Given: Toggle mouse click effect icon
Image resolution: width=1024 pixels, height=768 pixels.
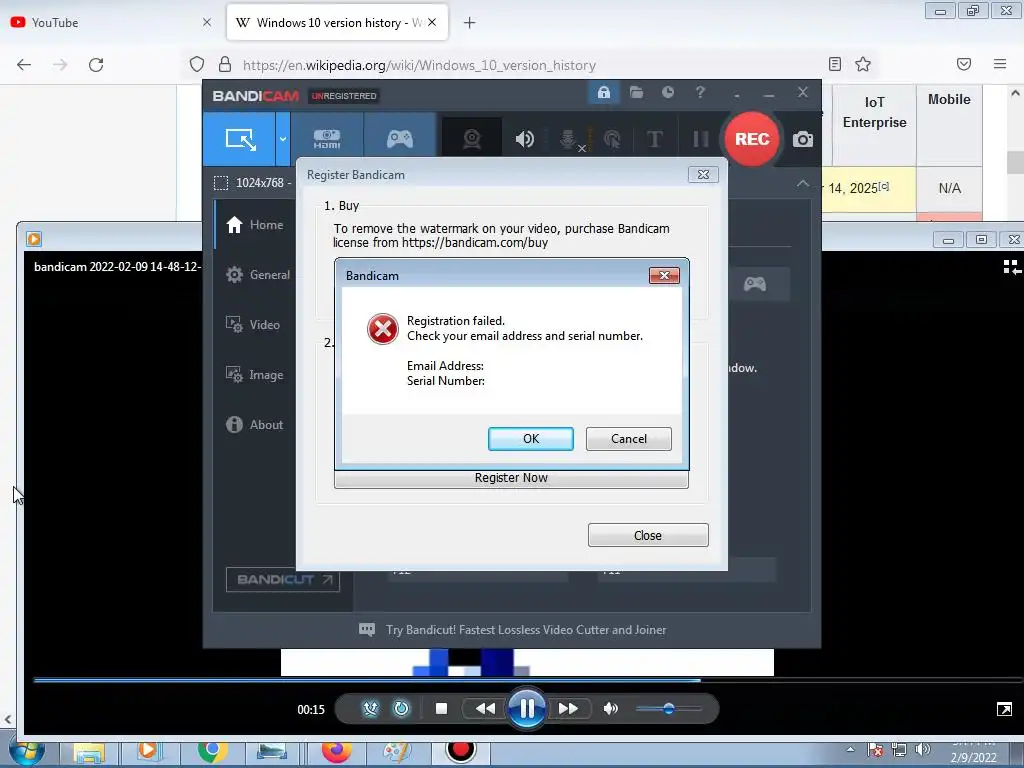Looking at the screenshot, I should click(612, 139).
